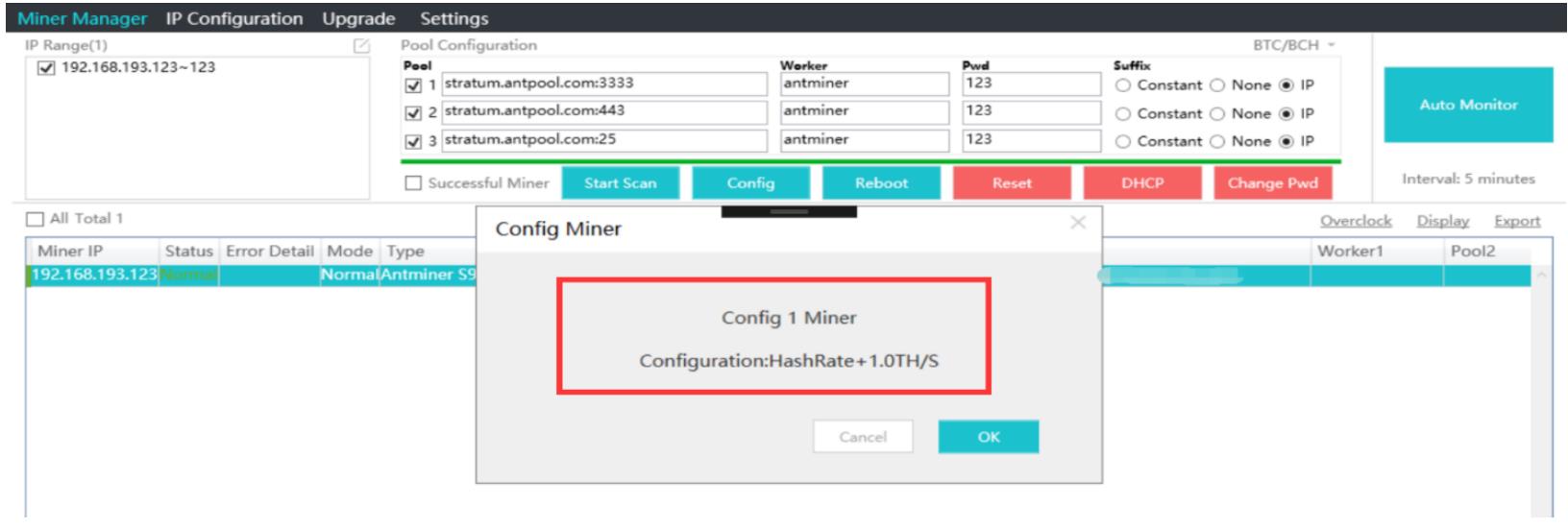
Task: Click the Worker1 column header
Action: (x=1376, y=251)
